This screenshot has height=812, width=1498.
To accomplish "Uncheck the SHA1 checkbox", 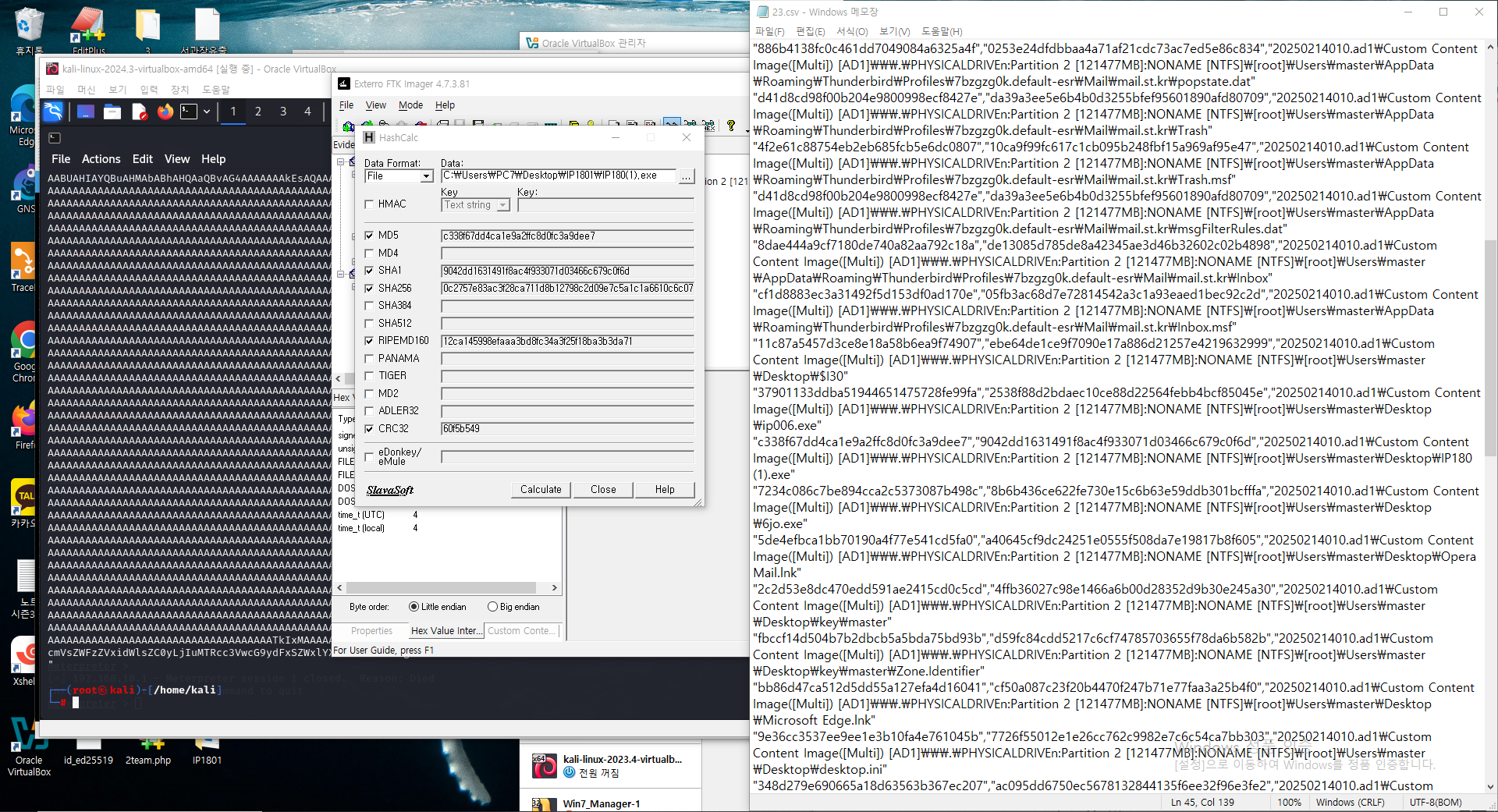I will pyautogui.click(x=369, y=271).
